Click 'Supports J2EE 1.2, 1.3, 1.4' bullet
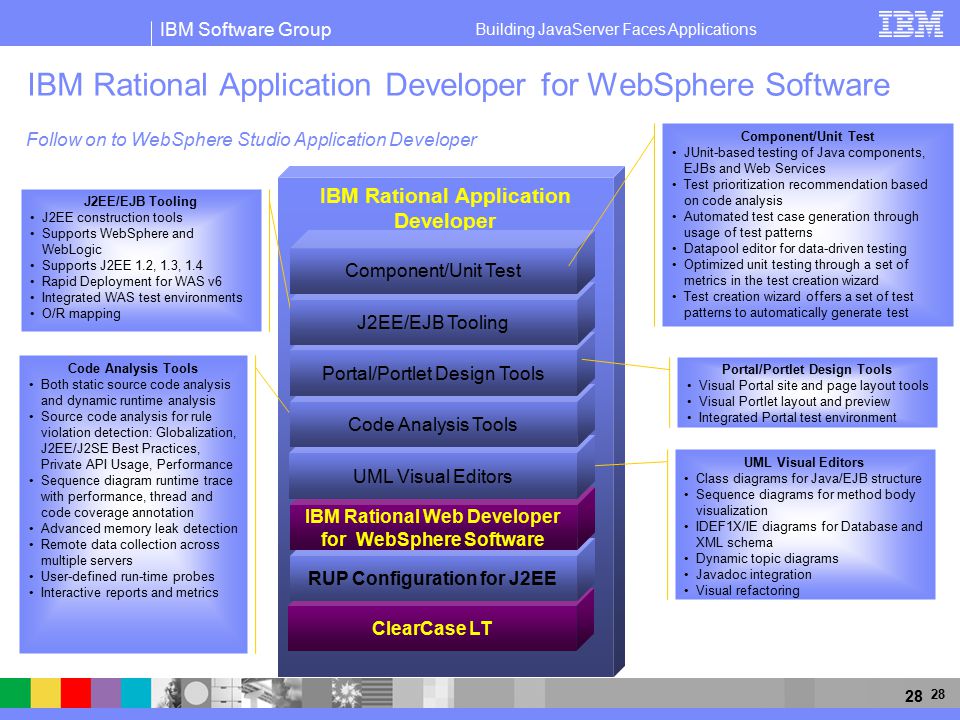Viewport: 960px width, 720px height. pos(122,265)
